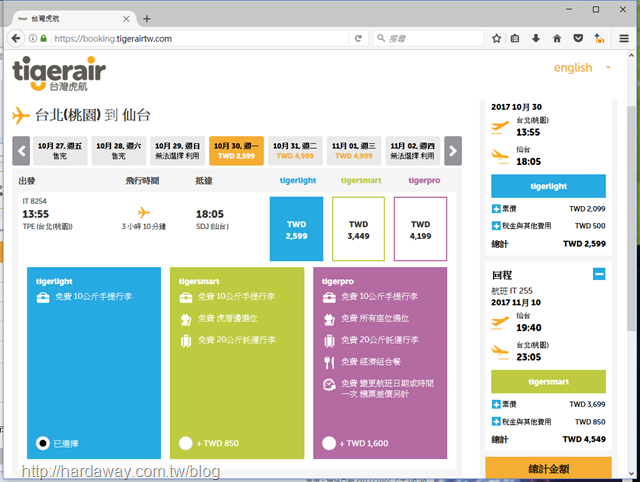Expand 票價 showing TWD 3,699
Viewport: 640px width, 482px height.
(496, 404)
